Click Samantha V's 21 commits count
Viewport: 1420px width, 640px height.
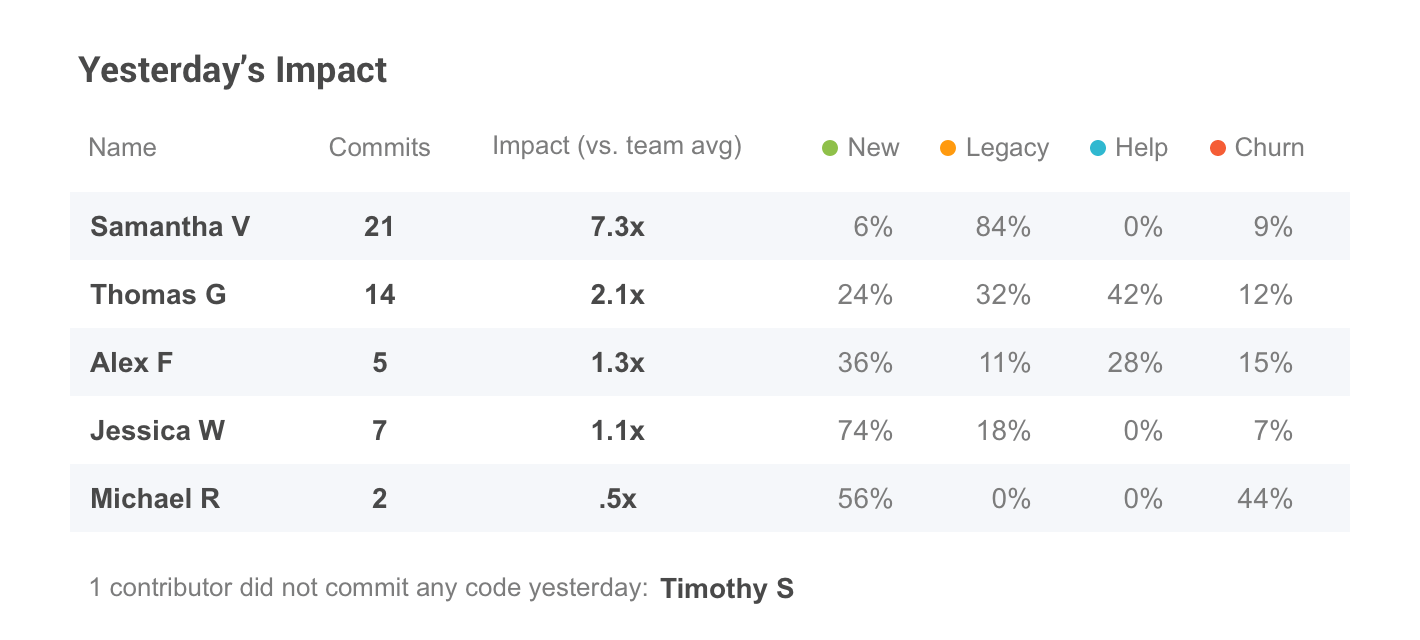coord(379,227)
